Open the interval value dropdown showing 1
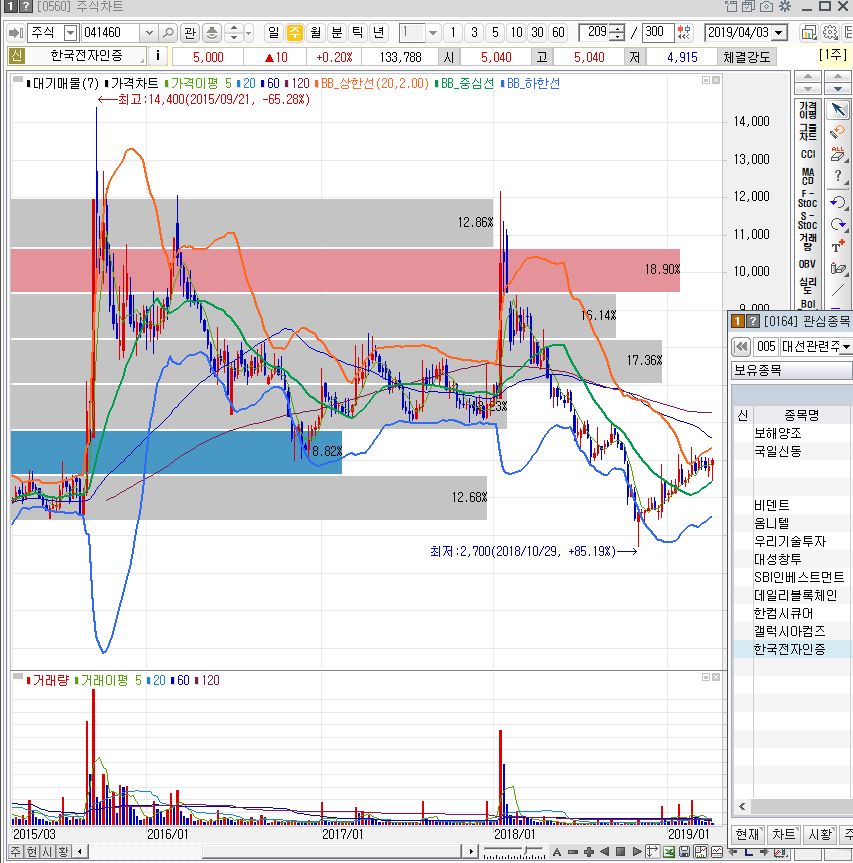Screen dimensions: 853x863 pos(433,33)
